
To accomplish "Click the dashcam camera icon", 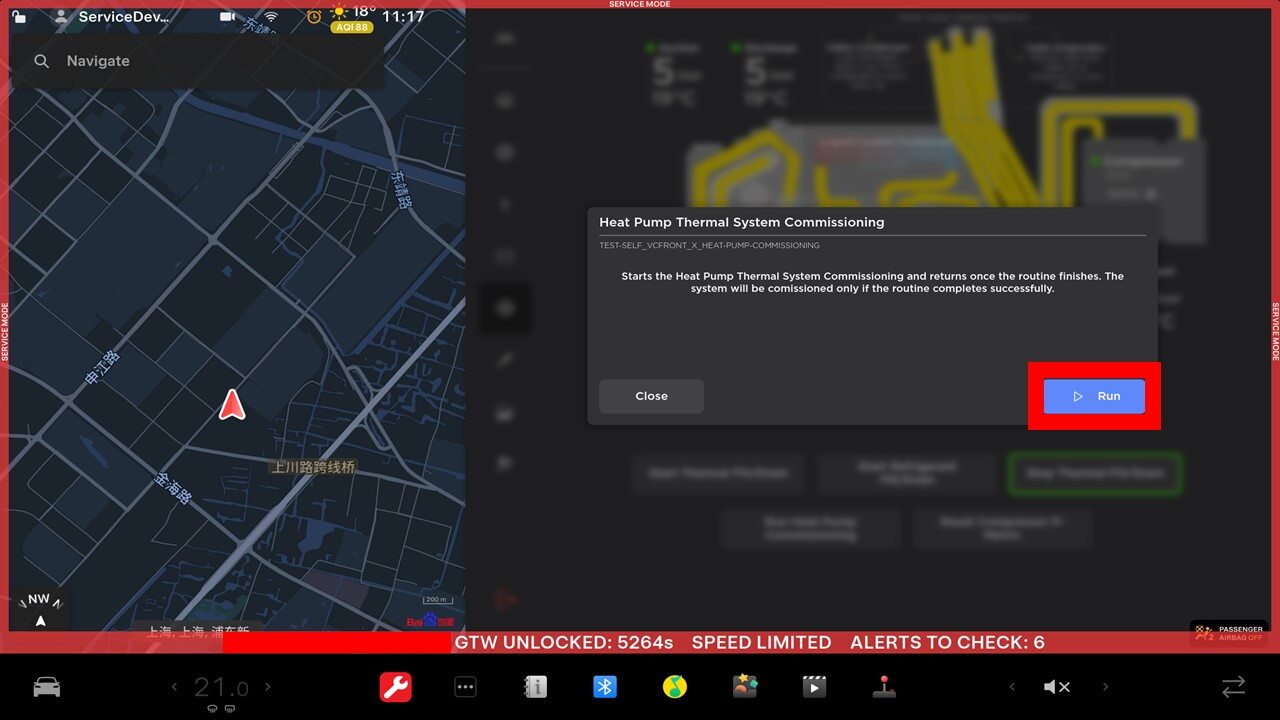I will tap(228, 17).
